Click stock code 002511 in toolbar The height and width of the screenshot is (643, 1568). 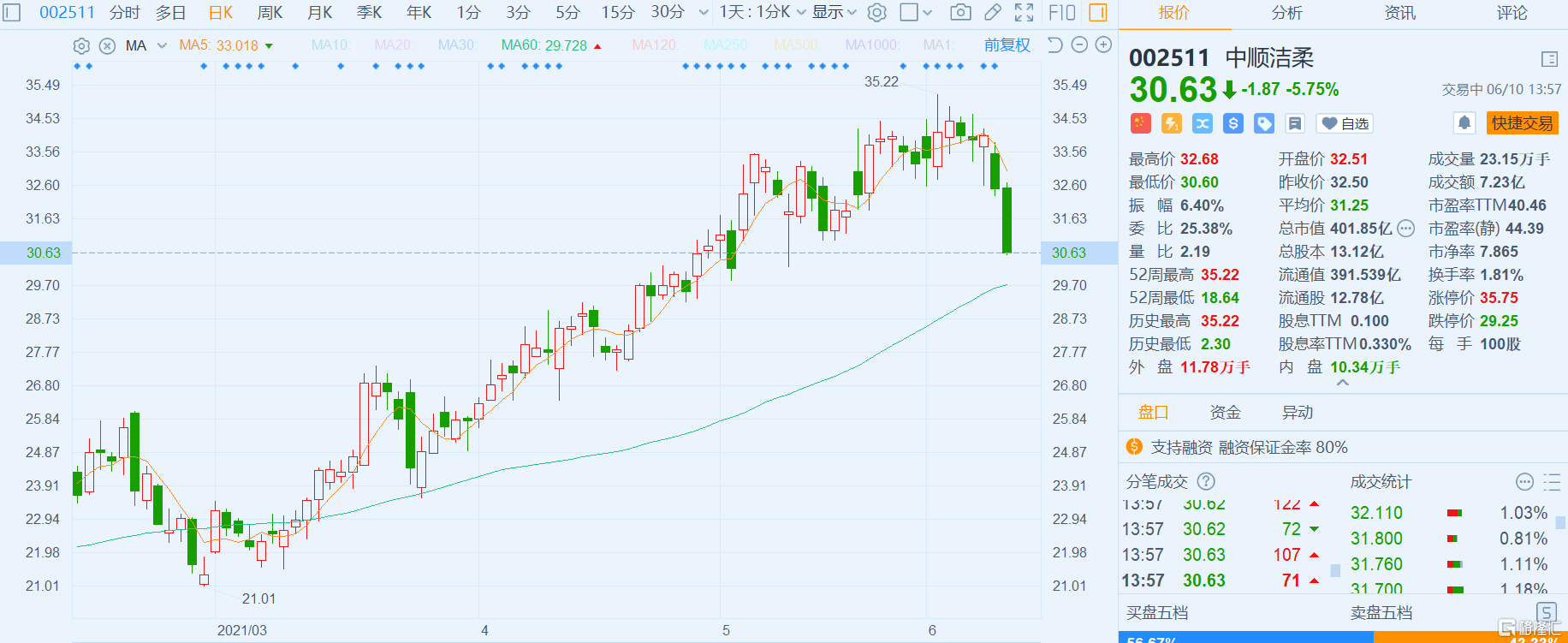67,12
